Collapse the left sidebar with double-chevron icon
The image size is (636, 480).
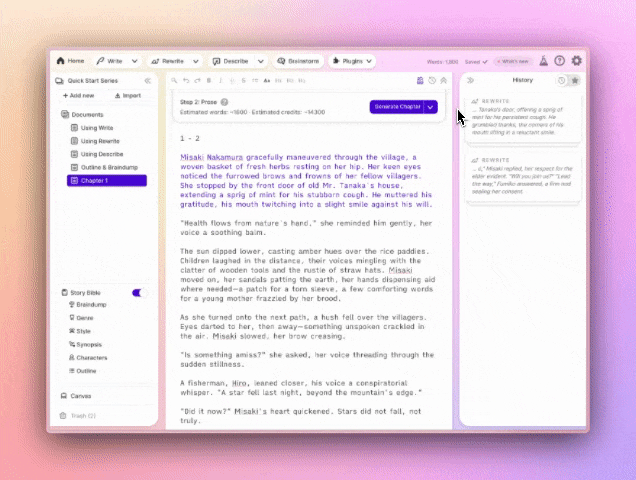tap(147, 80)
